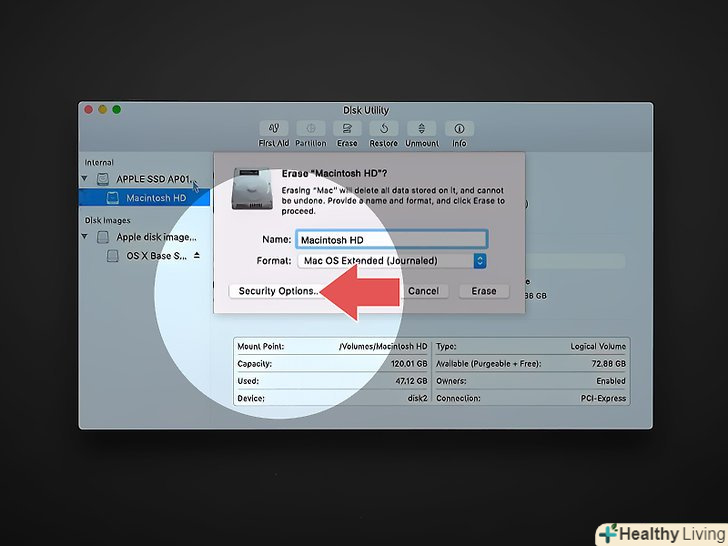Click the Erase button in dialog
The width and height of the screenshot is (728, 546).
click(x=484, y=291)
